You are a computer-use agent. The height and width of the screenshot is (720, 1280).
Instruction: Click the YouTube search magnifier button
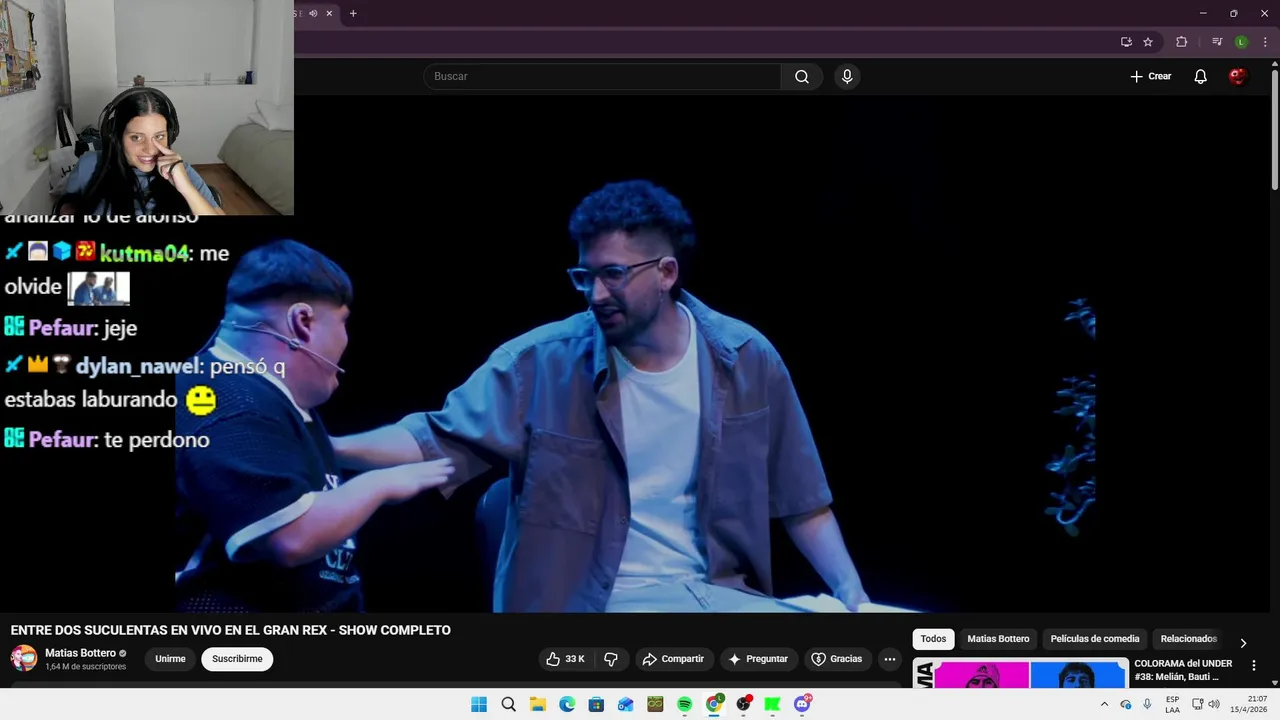pyautogui.click(x=802, y=77)
